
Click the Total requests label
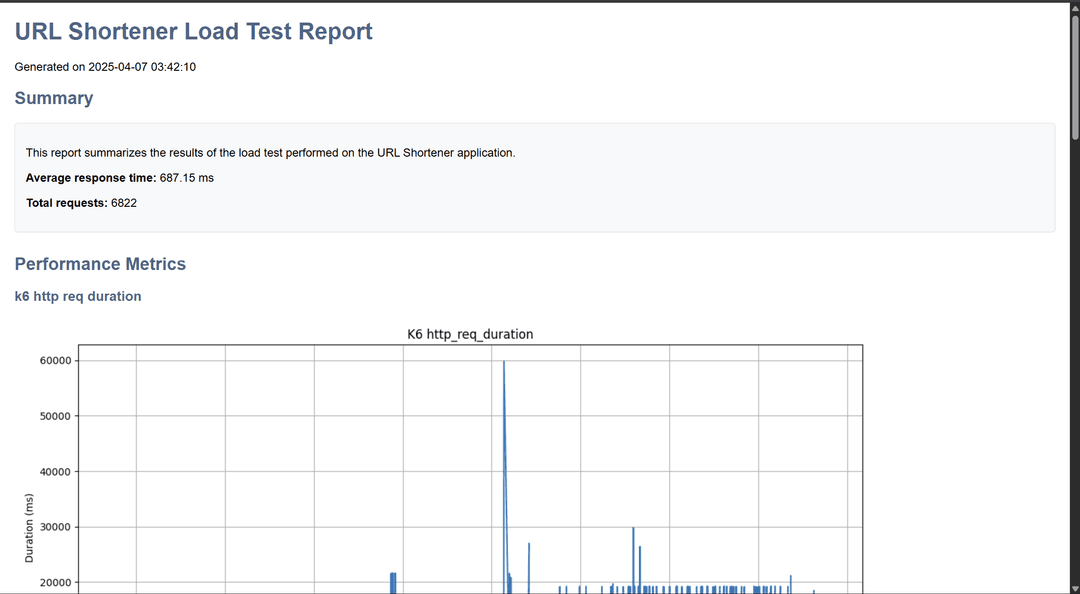(66, 203)
